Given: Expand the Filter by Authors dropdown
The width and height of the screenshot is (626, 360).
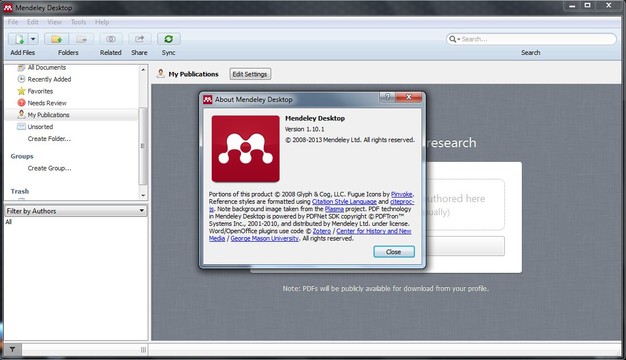Looking at the screenshot, I should tap(76, 211).
